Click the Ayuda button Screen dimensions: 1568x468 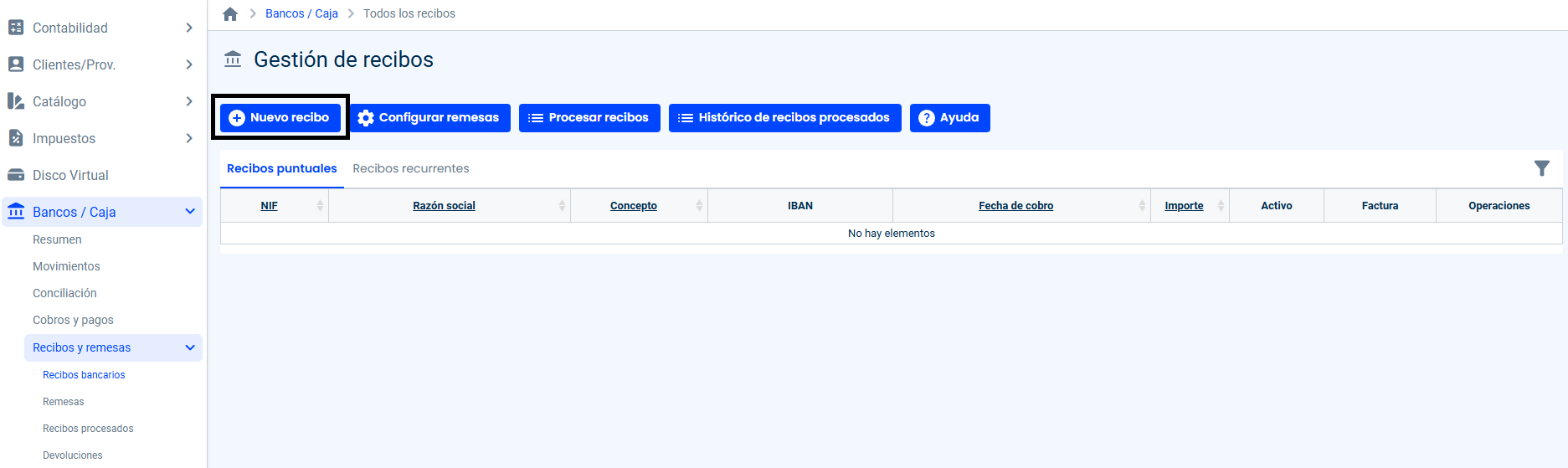click(949, 117)
